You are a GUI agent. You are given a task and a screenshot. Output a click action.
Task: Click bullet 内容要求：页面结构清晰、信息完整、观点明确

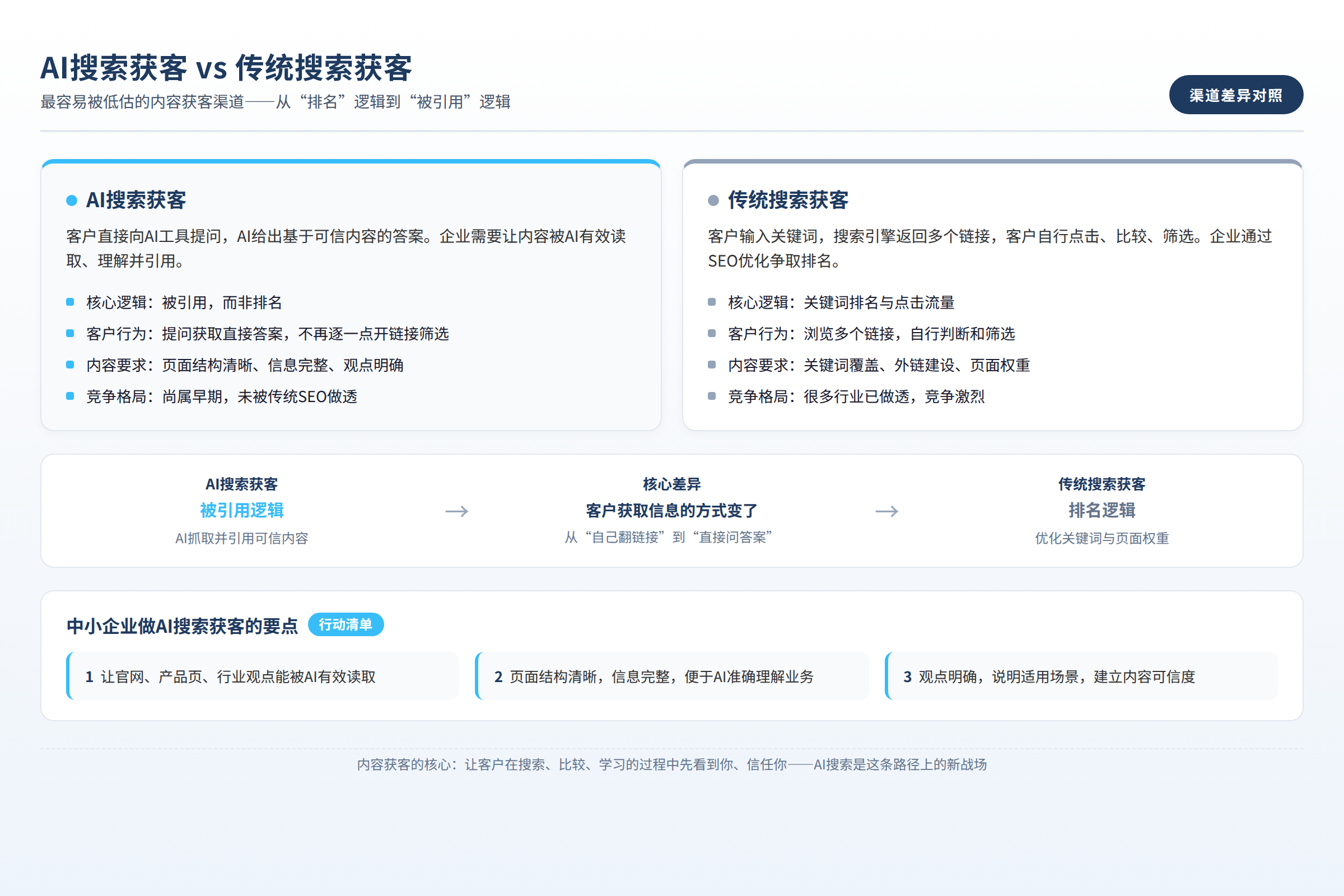click(x=245, y=365)
